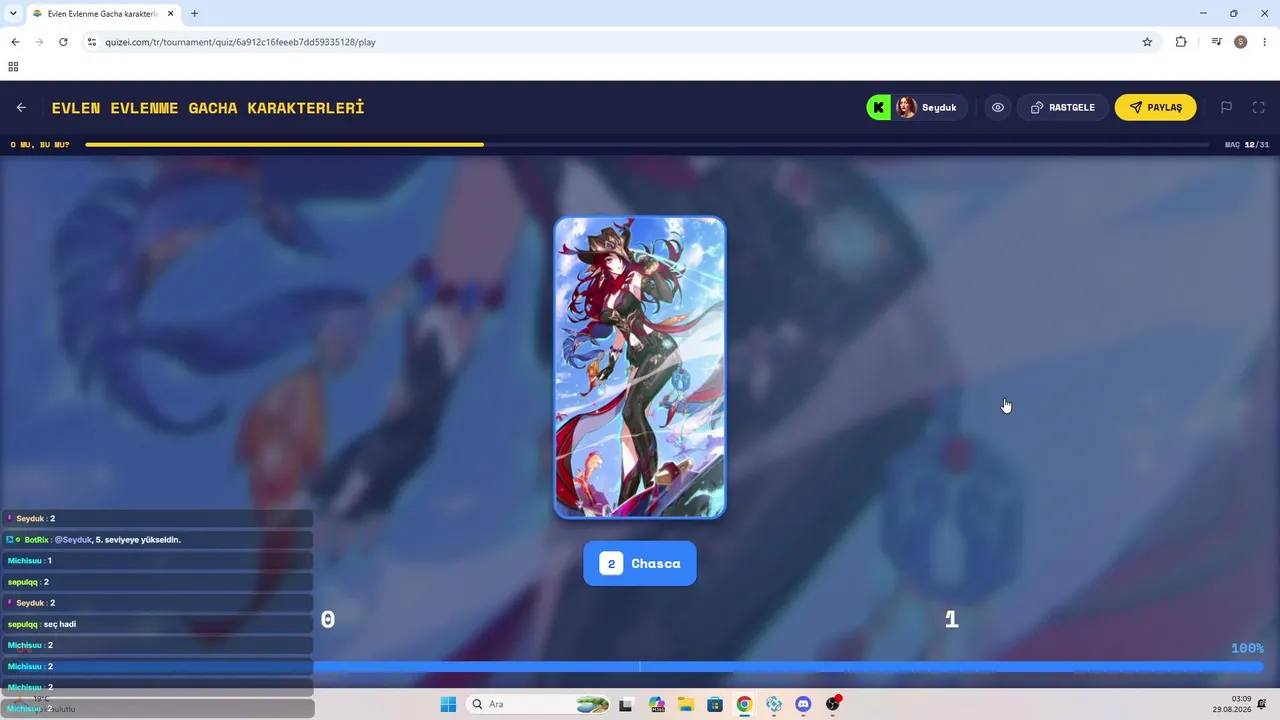1280x720 pixels.
Task: Click the RASTGELE random button
Action: [1062, 107]
